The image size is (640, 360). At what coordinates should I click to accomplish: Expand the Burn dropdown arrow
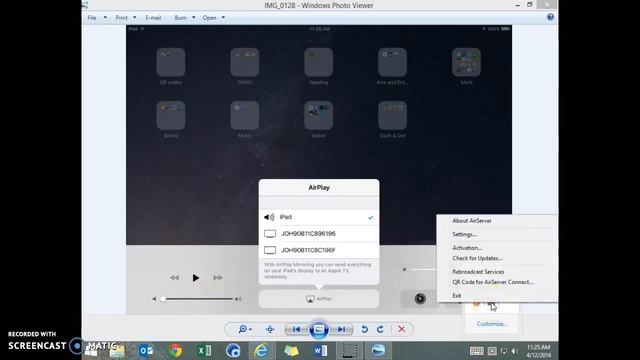click(193, 18)
